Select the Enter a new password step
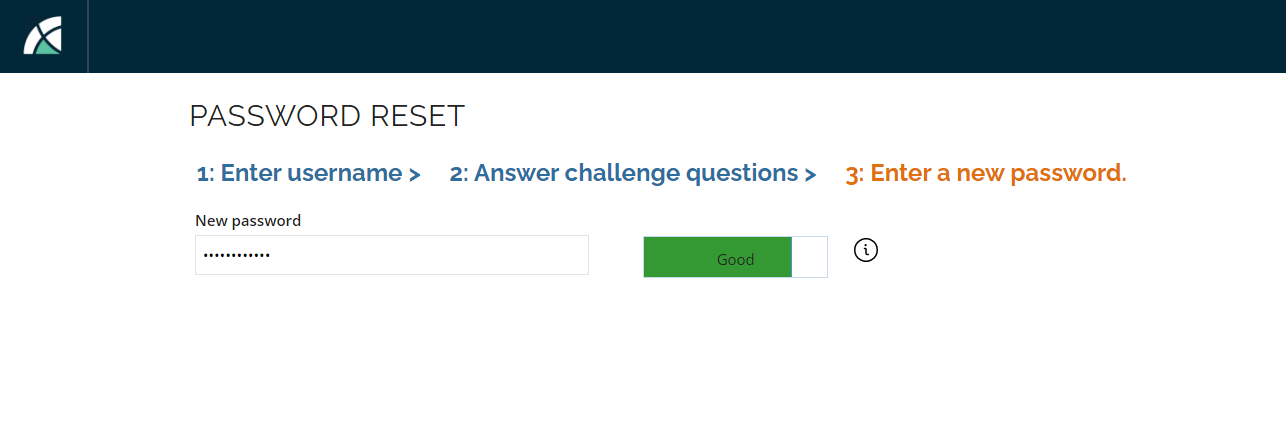The height and width of the screenshot is (432, 1286). 986,173
